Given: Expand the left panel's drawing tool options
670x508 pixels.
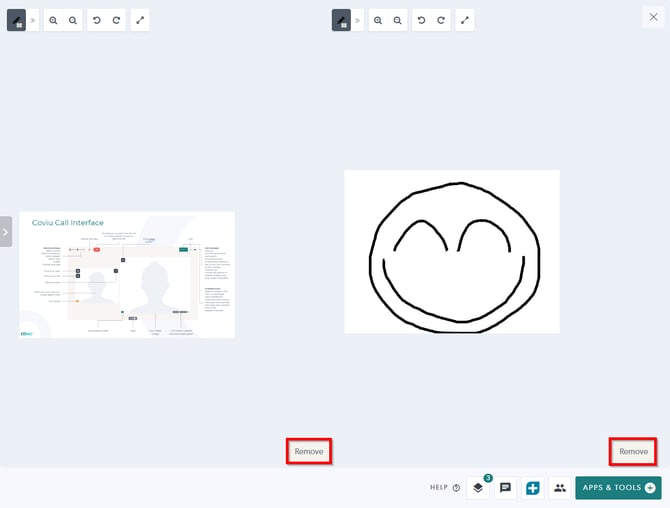Looking at the screenshot, I should (x=32, y=20).
